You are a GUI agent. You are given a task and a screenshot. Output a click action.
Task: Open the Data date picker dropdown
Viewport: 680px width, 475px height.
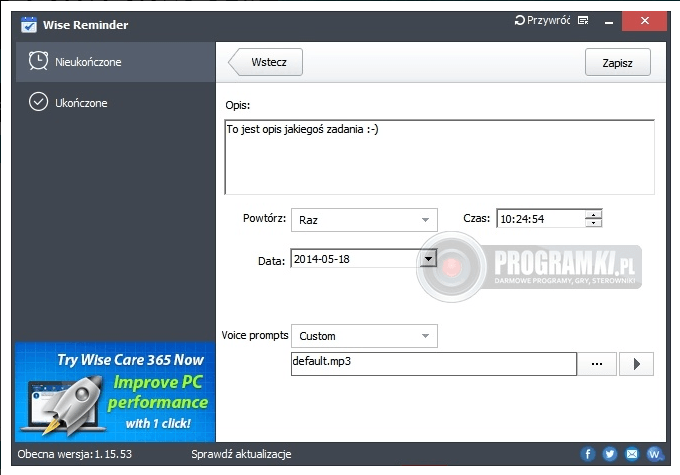[x=428, y=259]
